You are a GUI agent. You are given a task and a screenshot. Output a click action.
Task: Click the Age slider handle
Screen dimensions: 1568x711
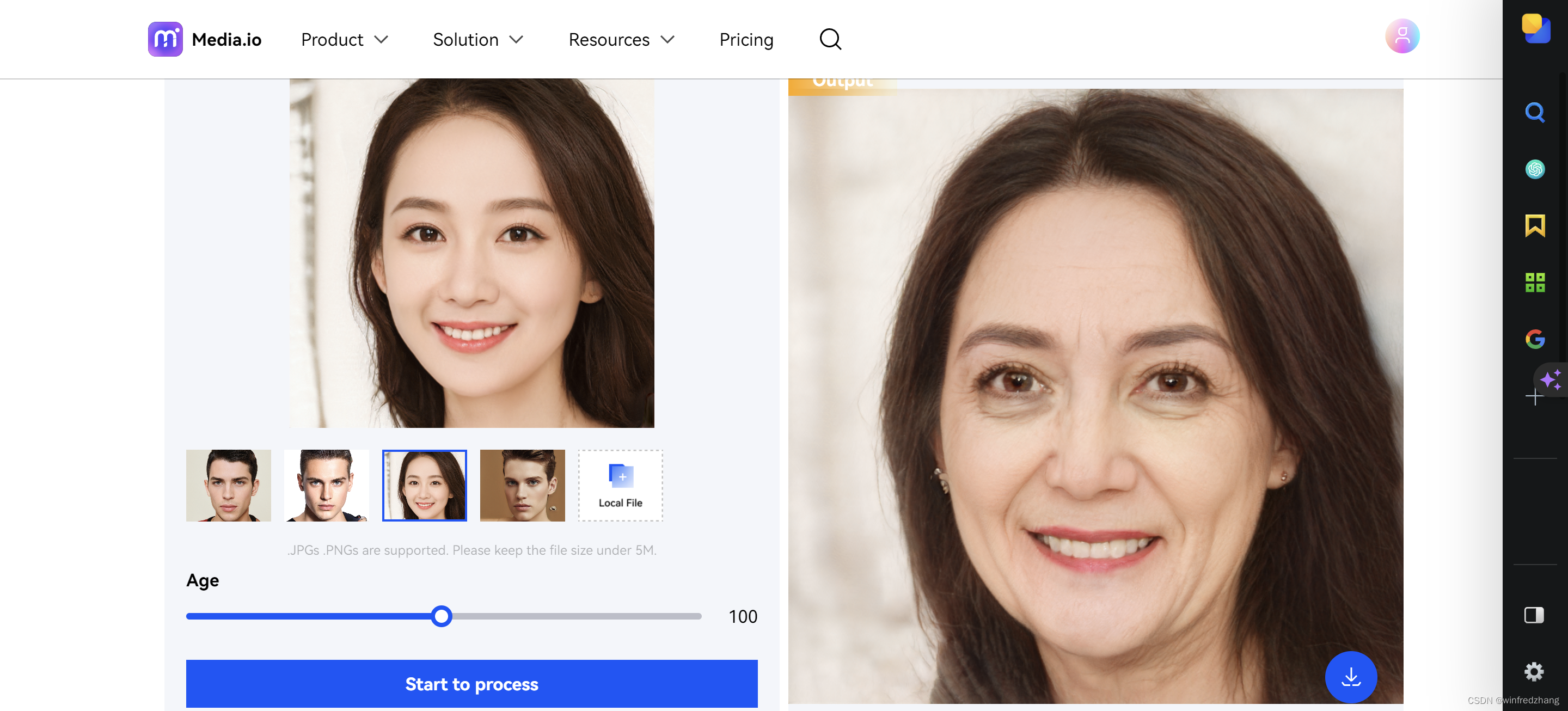click(x=442, y=616)
